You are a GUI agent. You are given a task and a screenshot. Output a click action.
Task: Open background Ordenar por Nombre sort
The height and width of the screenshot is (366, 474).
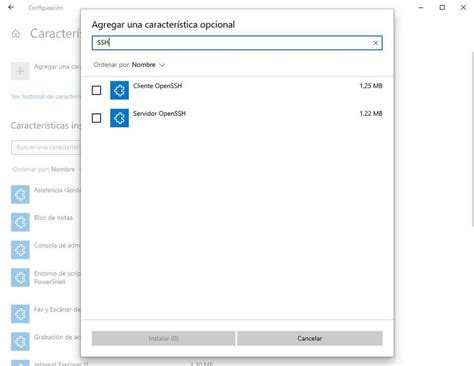[46, 169]
